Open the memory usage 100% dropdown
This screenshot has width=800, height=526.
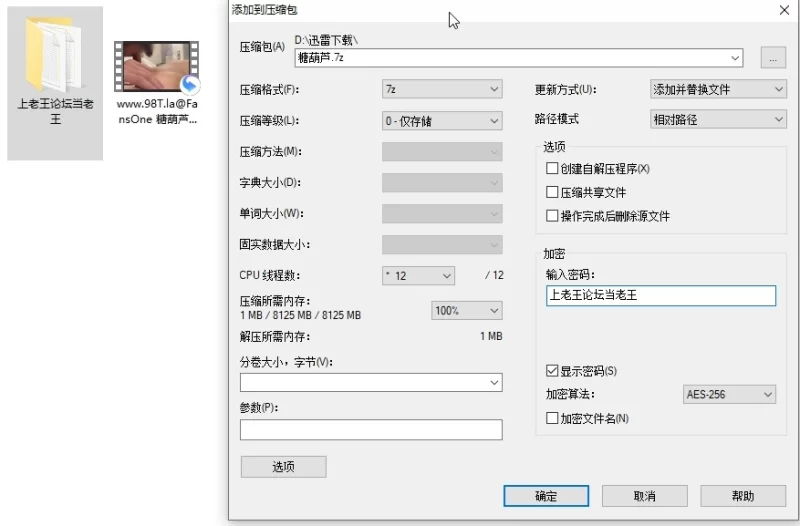[x=466, y=311]
